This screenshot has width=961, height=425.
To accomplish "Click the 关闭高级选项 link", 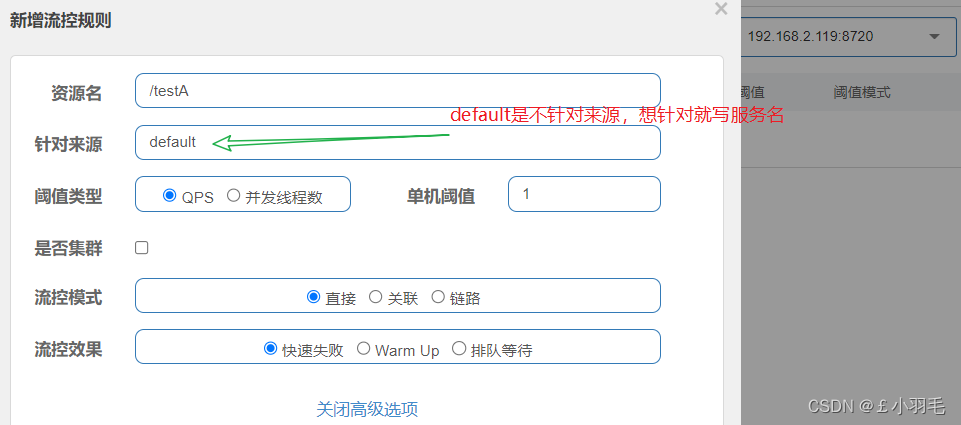I will tap(367, 409).
